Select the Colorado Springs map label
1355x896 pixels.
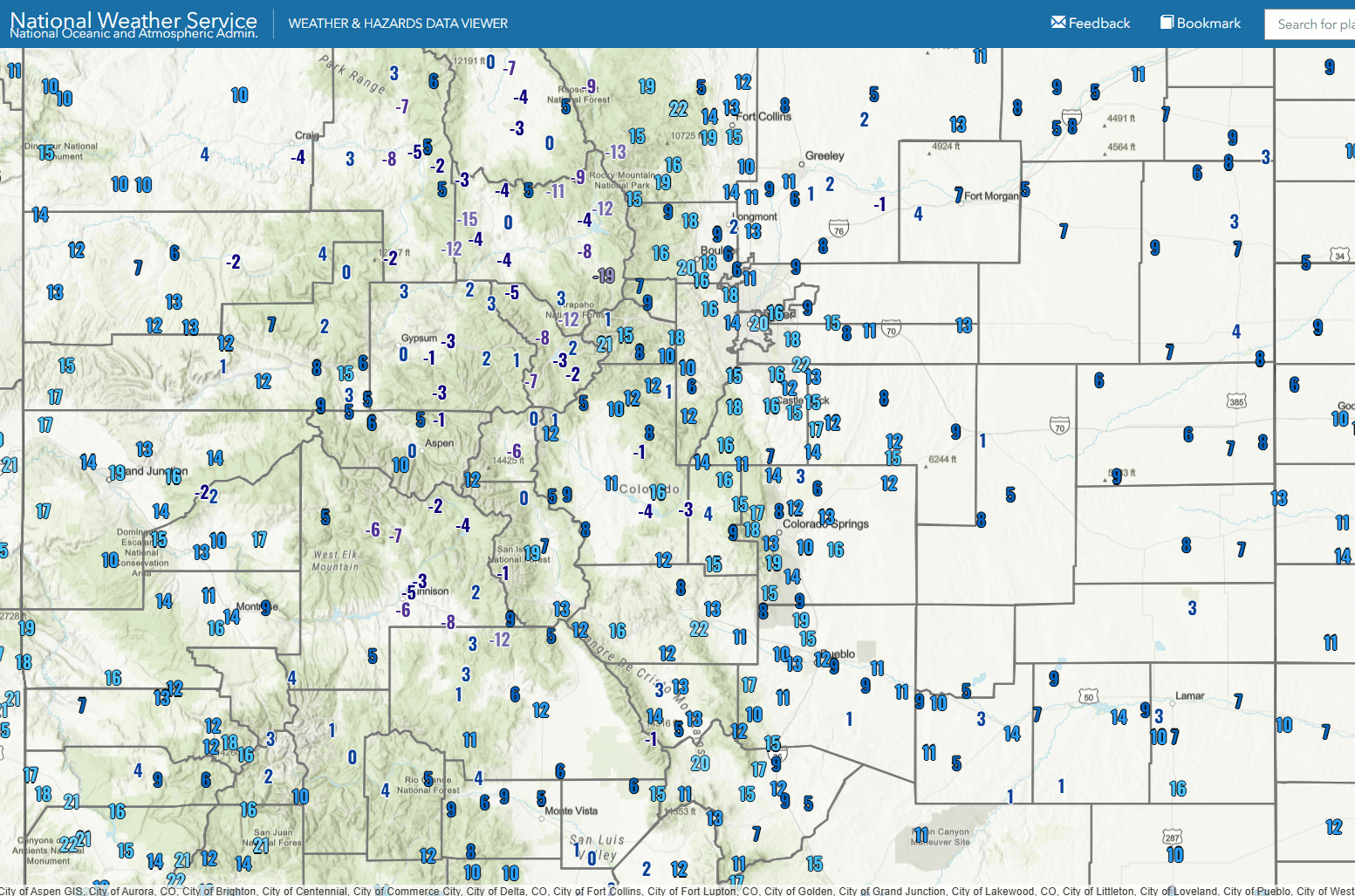825,523
